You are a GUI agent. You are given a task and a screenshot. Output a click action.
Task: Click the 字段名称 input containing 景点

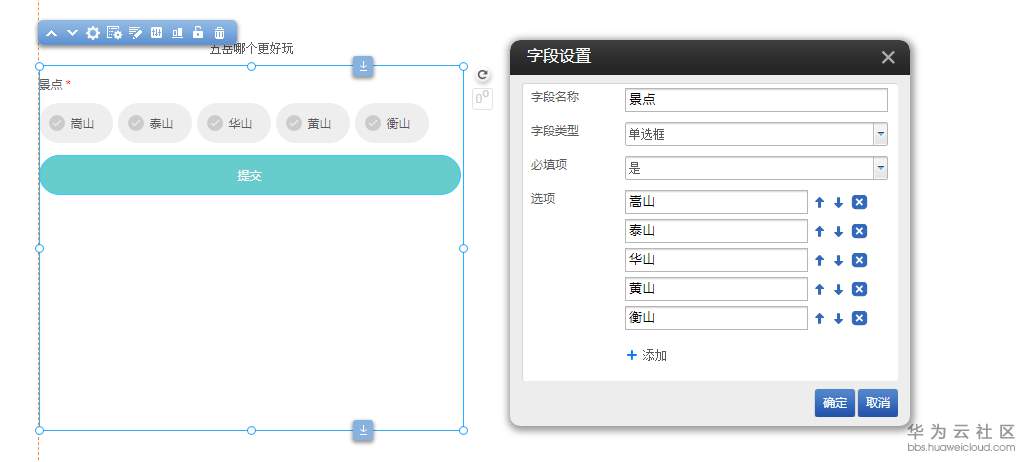point(756,100)
